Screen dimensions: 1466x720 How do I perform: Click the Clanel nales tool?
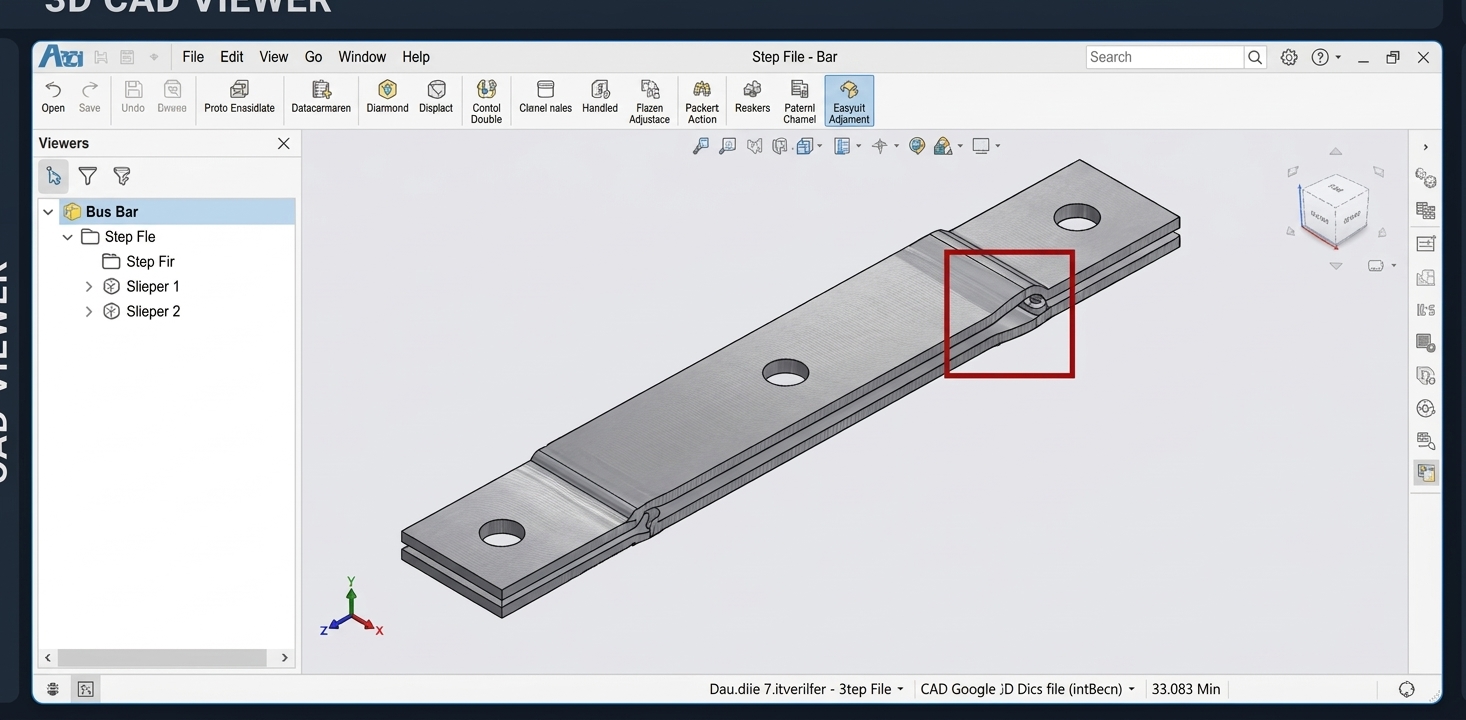[545, 97]
